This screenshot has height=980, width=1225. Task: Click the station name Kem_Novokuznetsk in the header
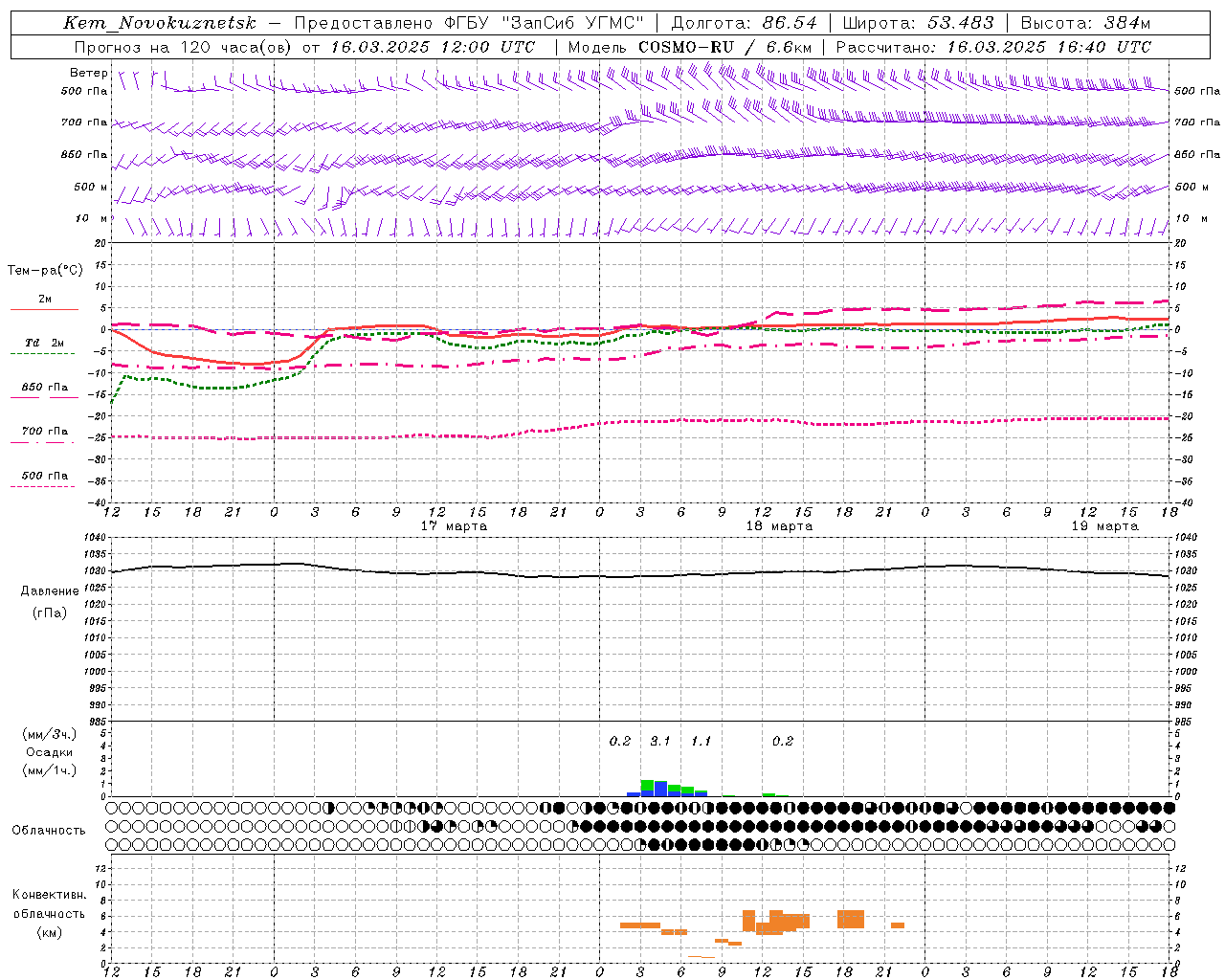160,23
